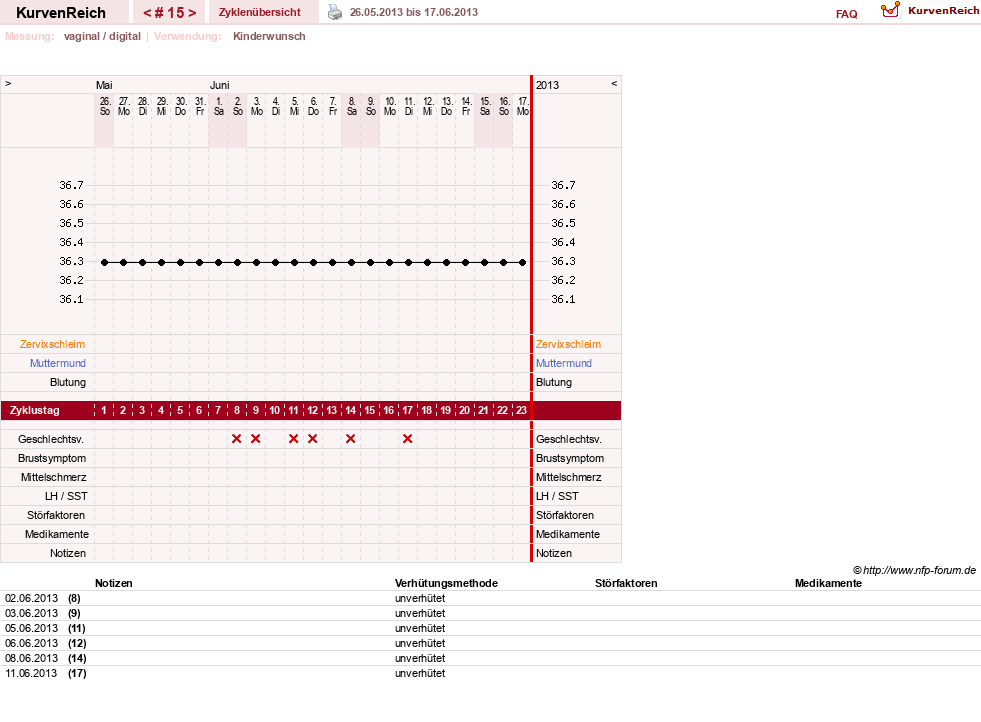The image size is (981, 722).
Task: Click the temperature point on 26. So
Action: pyautogui.click(x=104, y=262)
